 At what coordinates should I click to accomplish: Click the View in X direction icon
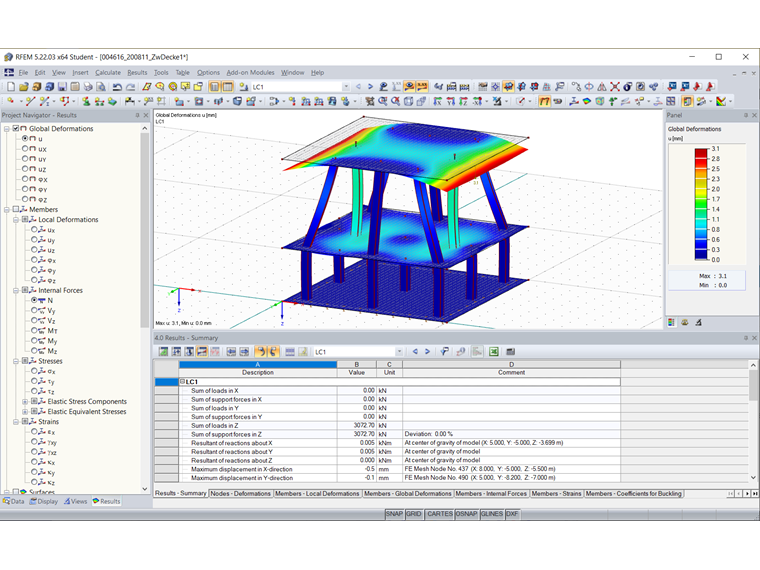437,101
